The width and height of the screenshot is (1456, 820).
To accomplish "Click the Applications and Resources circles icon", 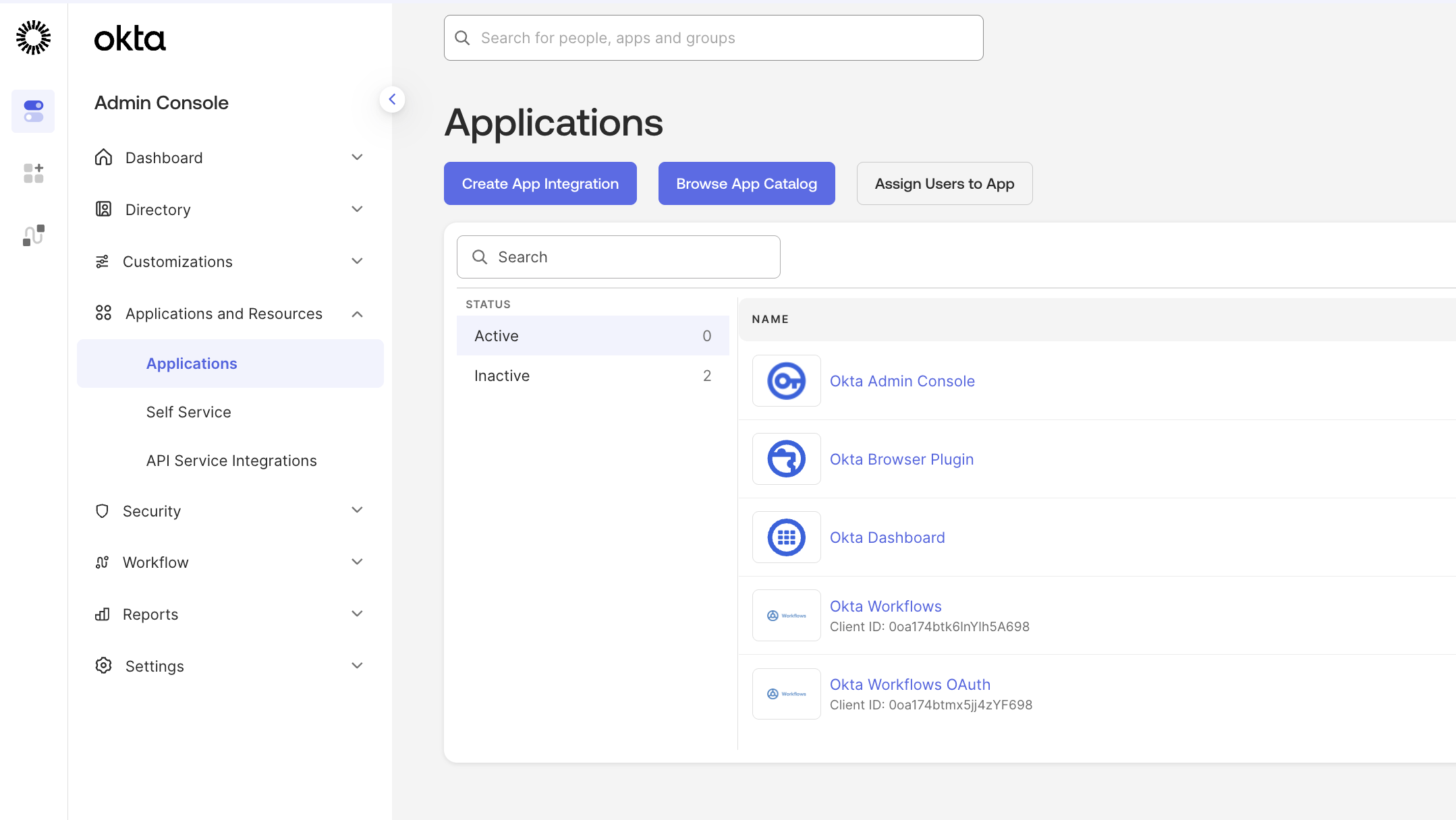I will coord(103,313).
